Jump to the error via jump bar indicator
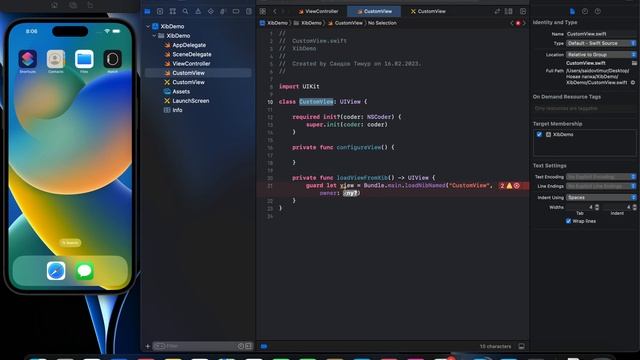Viewport: 640px width, 360px height. pos(518,23)
